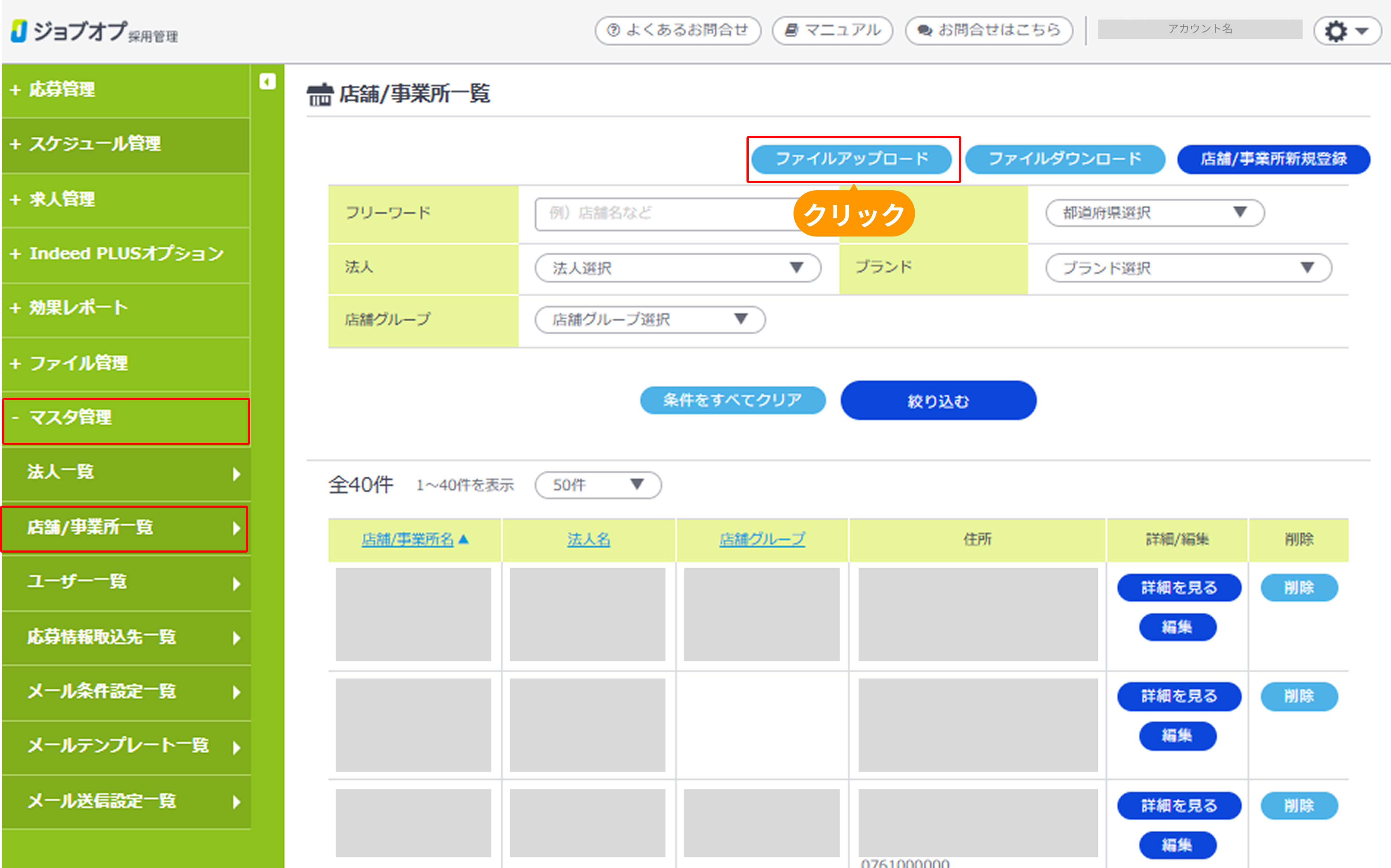
Task: Click arrow next to 法人一覧
Action: click(237, 474)
